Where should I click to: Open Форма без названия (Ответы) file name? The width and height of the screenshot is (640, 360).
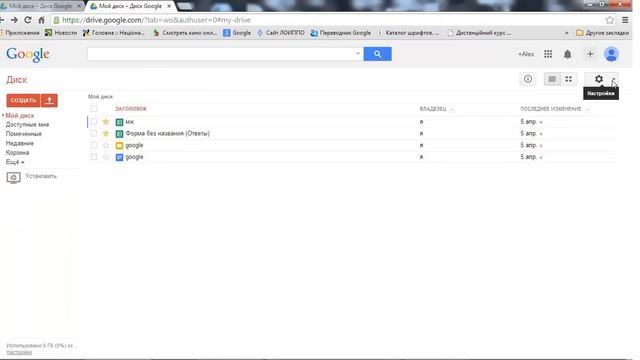click(x=167, y=134)
